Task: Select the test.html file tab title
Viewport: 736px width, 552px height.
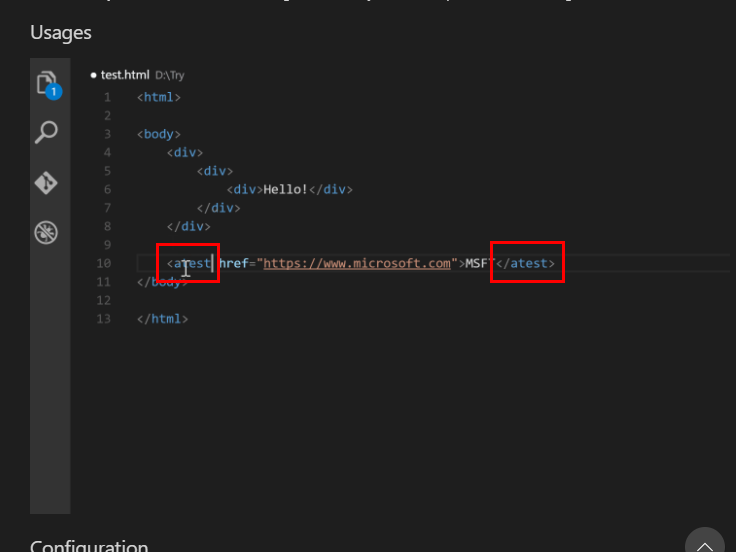Action: click(125, 75)
